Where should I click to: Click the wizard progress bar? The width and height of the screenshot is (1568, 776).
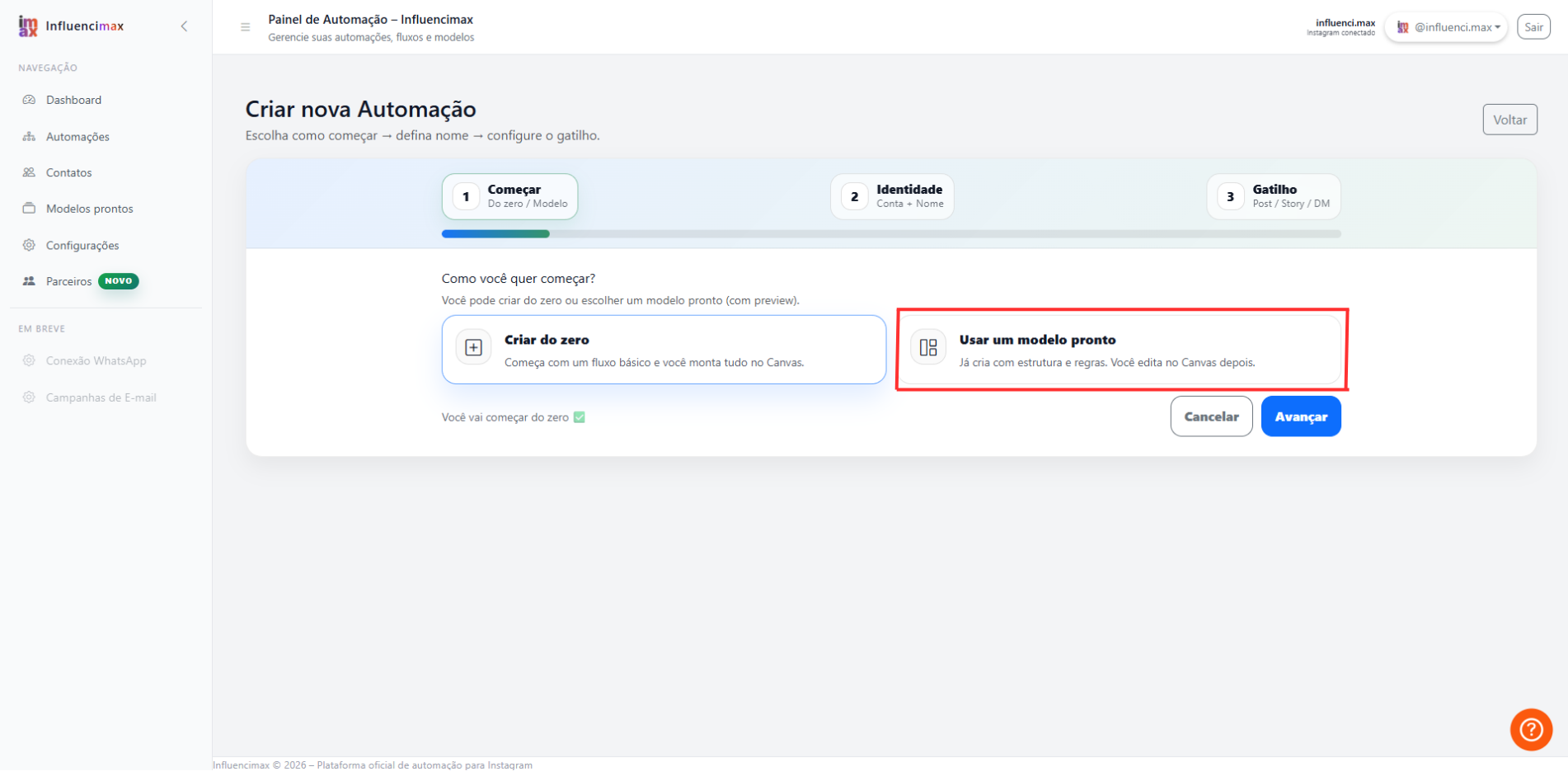(x=891, y=234)
